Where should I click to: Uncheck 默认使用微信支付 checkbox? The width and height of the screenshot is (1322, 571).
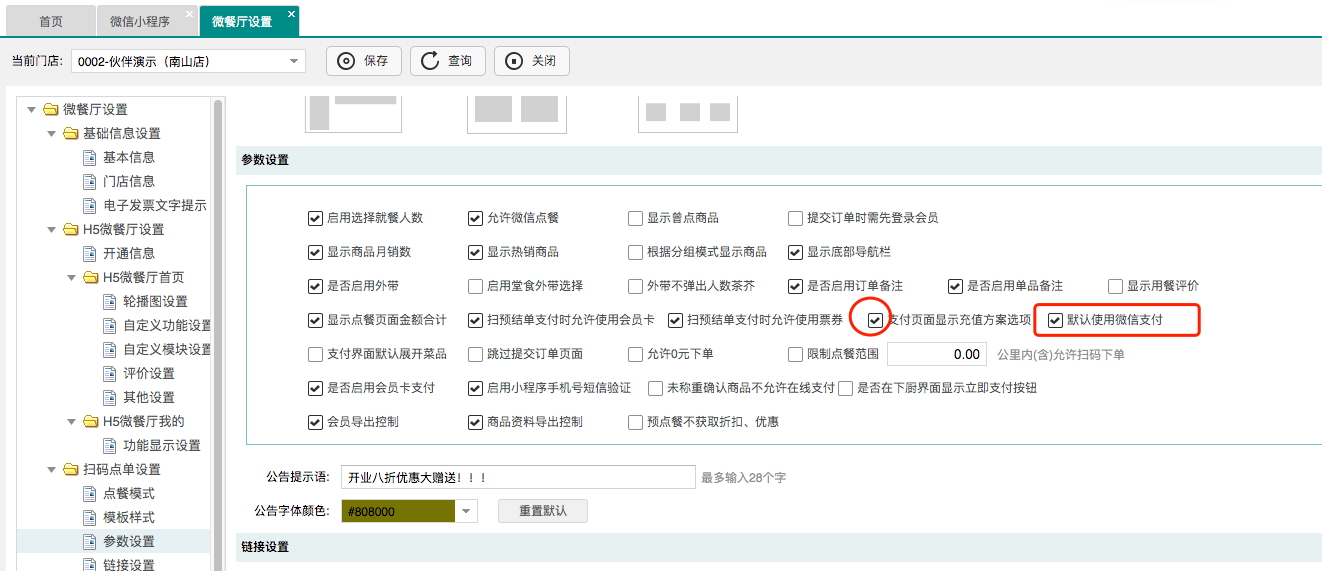[x=1055, y=321]
